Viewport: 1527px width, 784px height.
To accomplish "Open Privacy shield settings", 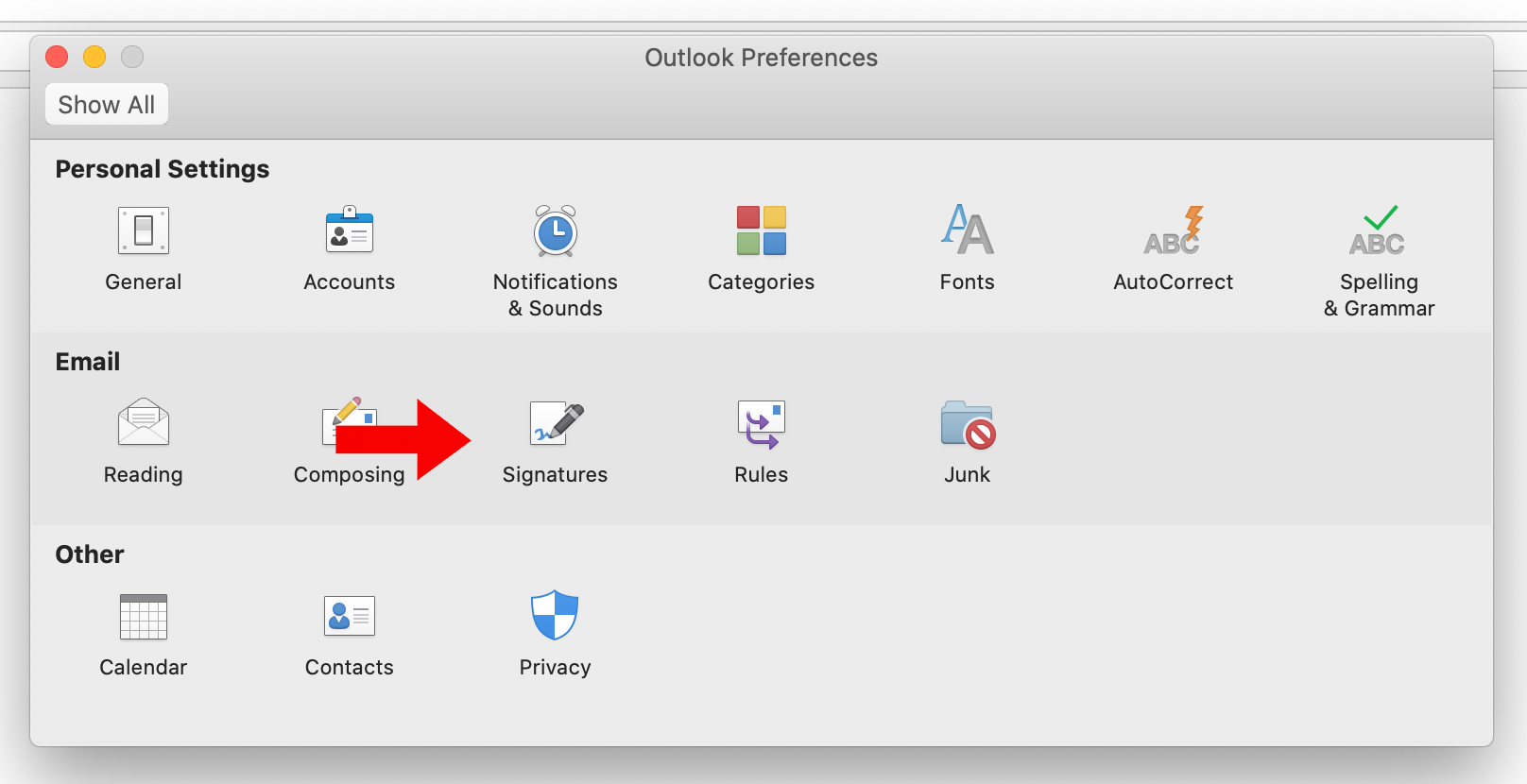I will click(x=555, y=616).
